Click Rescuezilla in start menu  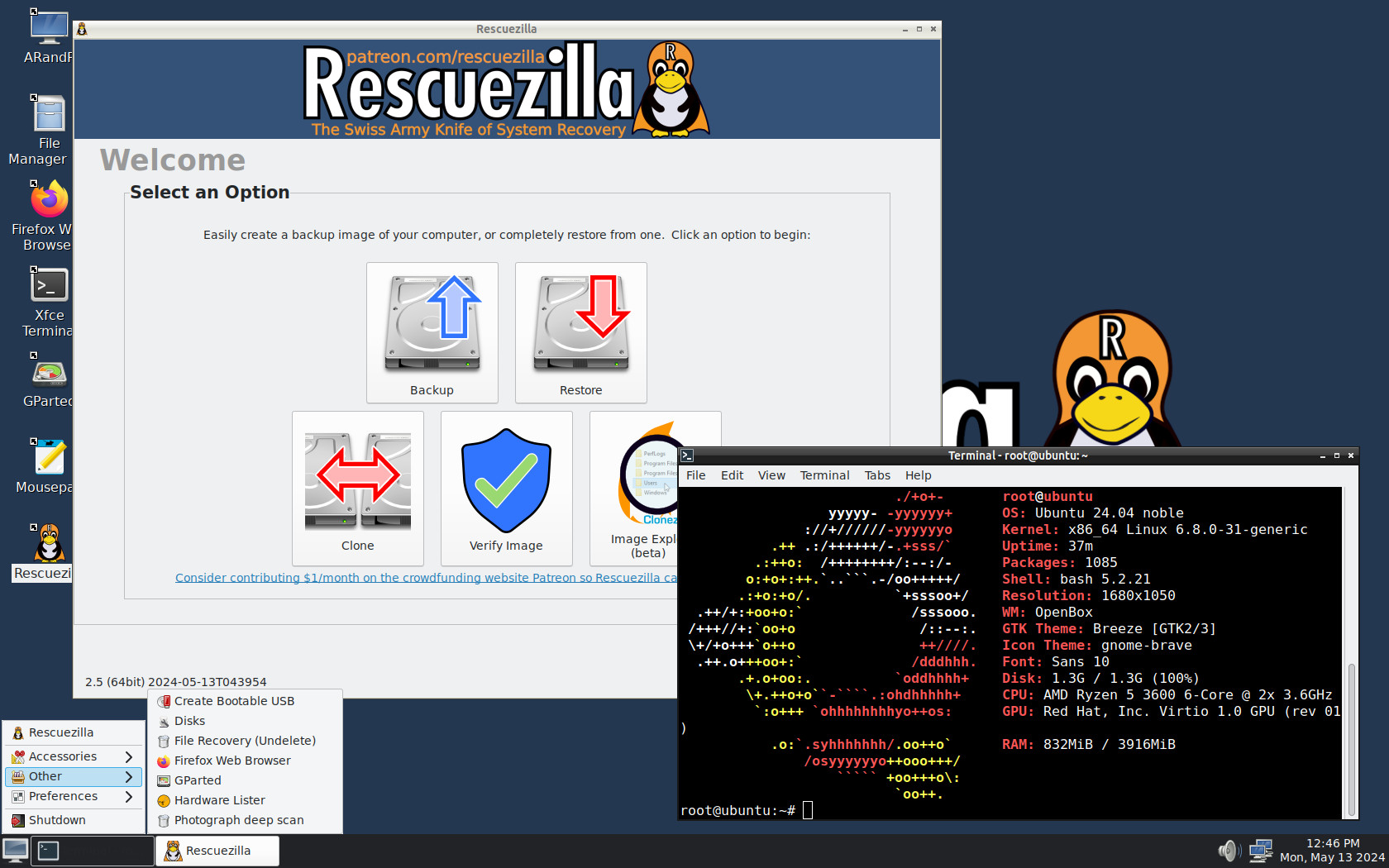coord(74,732)
